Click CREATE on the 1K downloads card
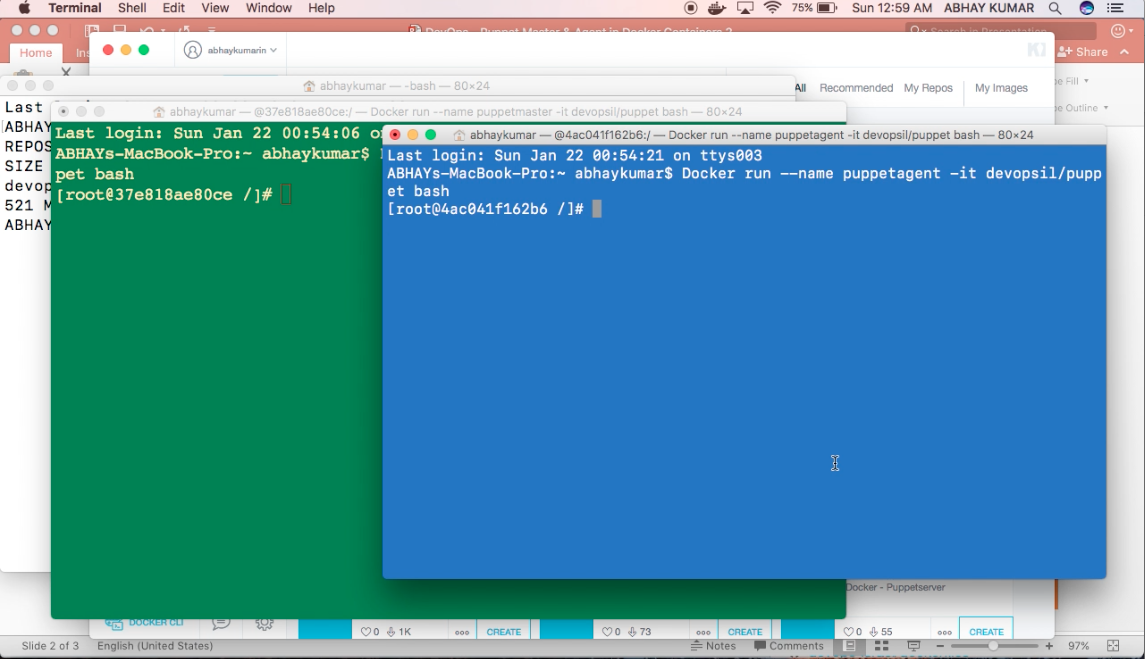Screen dimensions: 1145x659 click(x=504, y=632)
